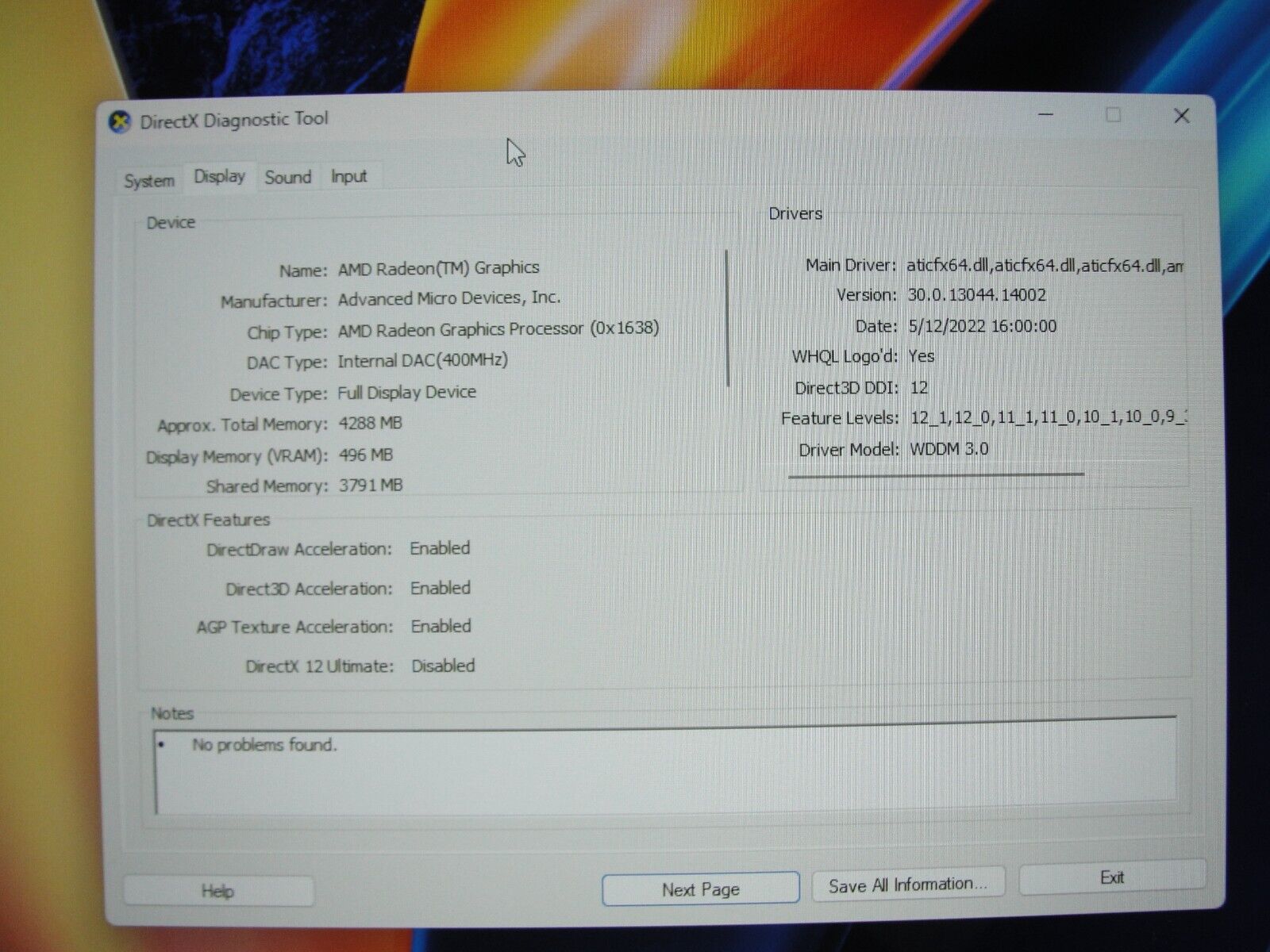The height and width of the screenshot is (952, 1270).
Task: Click the Drivers panel horizontal scrollbar
Action: point(936,474)
